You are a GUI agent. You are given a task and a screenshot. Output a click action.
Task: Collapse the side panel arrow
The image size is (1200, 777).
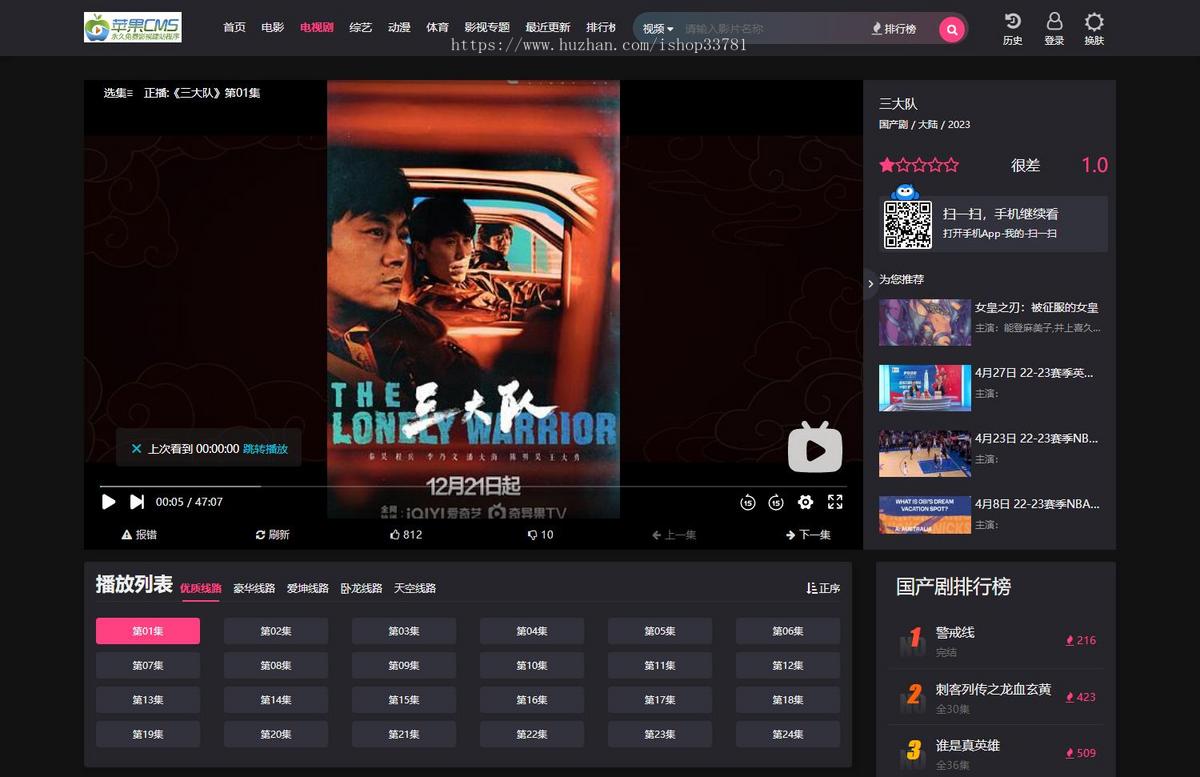click(870, 284)
